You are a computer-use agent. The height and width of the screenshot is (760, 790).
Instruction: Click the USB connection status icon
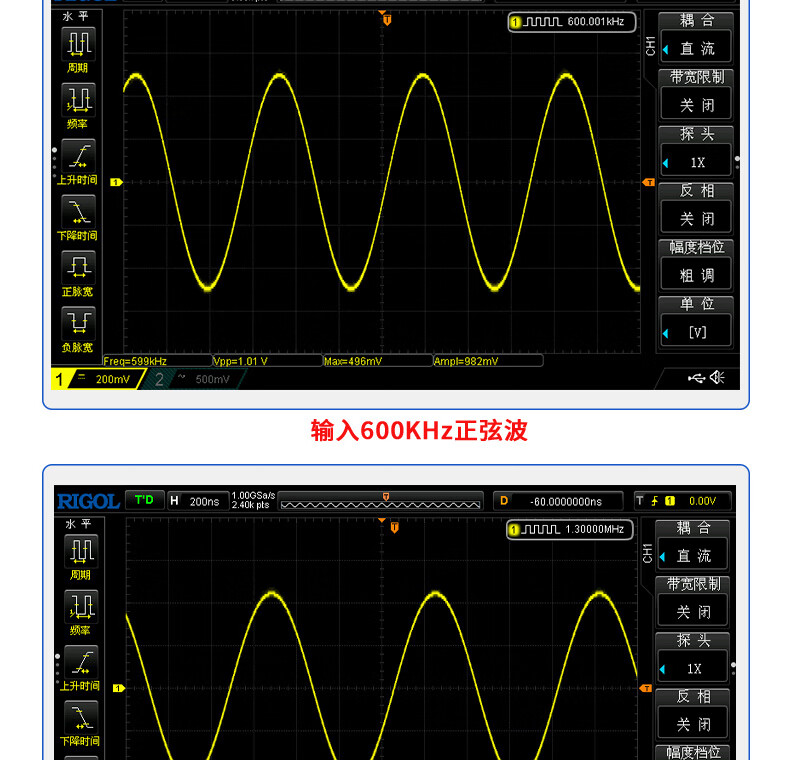tap(696, 377)
